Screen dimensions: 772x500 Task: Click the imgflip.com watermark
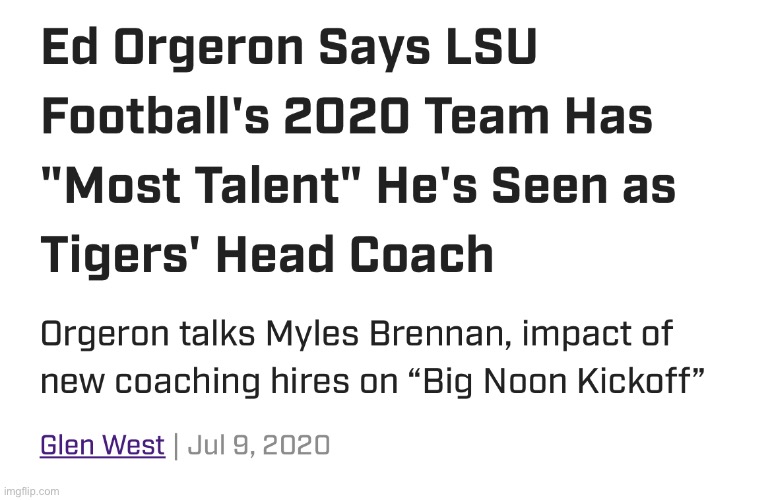point(31,491)
